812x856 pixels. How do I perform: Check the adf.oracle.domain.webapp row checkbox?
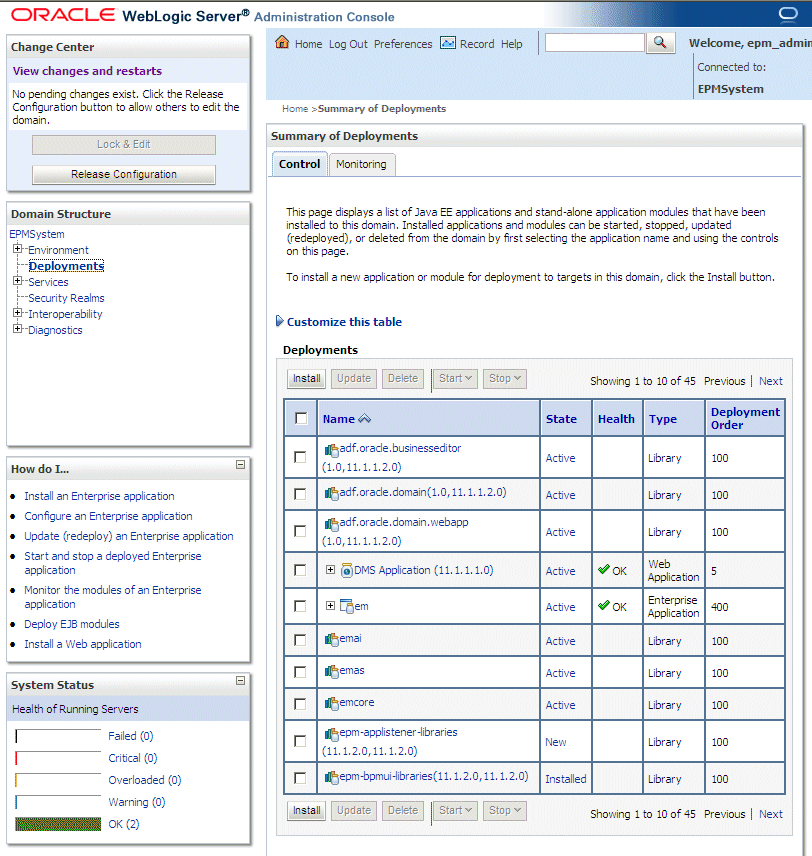click(300, 531)
